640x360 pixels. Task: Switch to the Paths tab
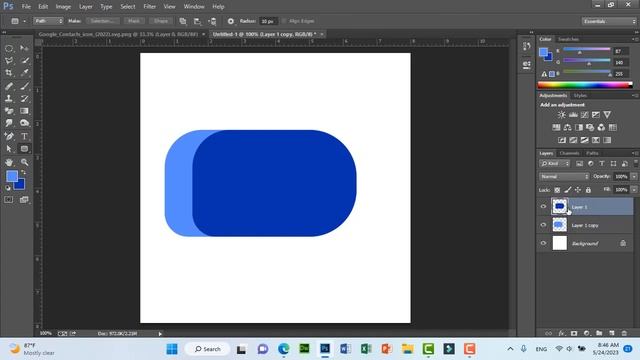click(592, 153)
